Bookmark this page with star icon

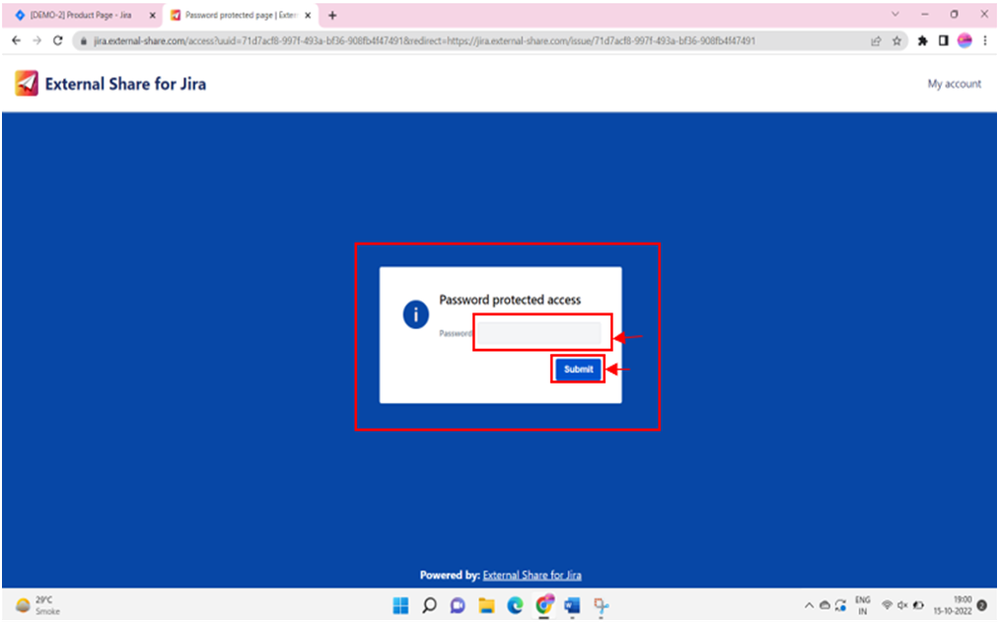pyautogui.click(x=896, y=41)
